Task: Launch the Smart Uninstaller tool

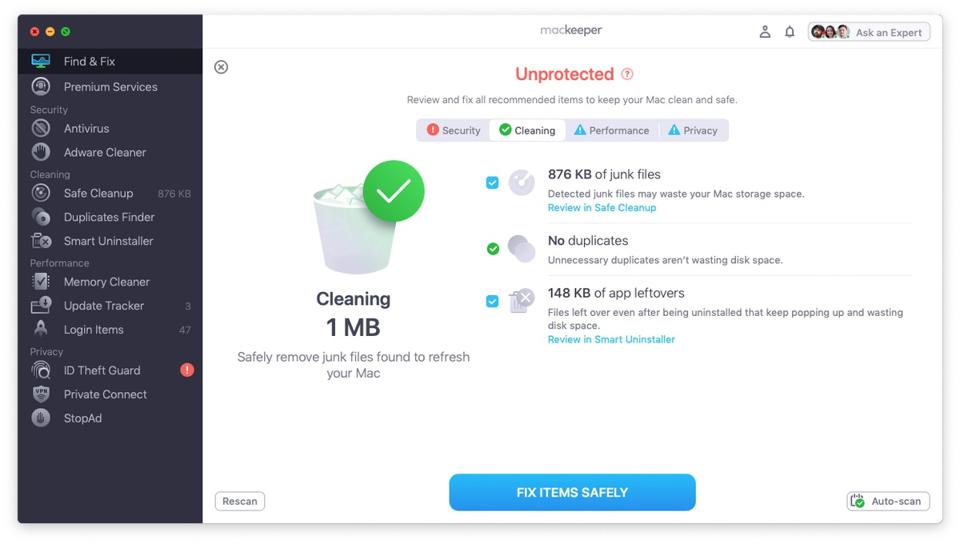Action: tap(107, 241)
